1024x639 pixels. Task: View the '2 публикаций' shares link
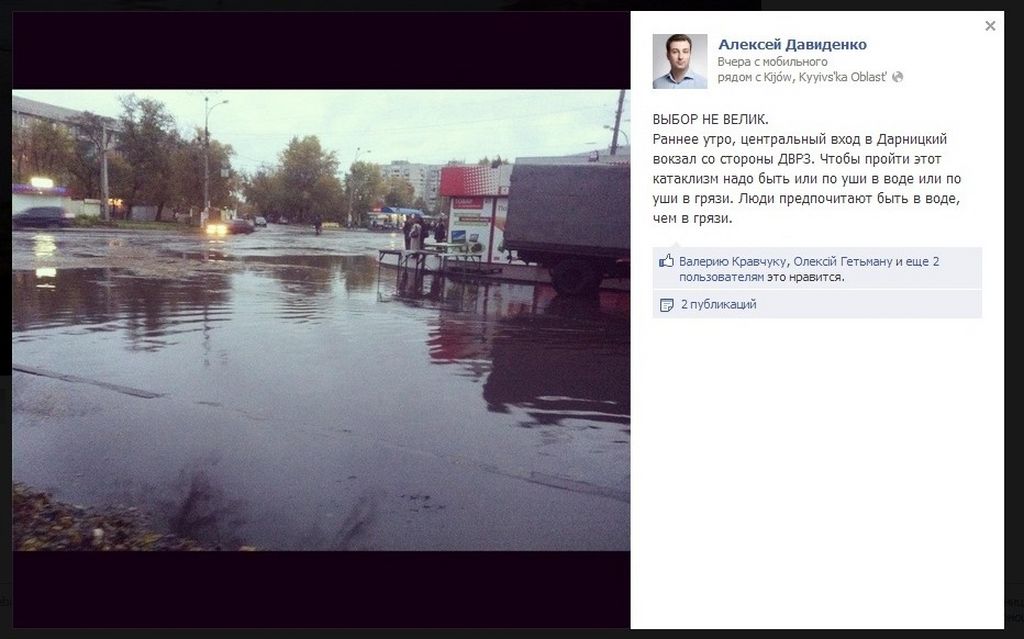pyautogui.click(x=718, y=304)
